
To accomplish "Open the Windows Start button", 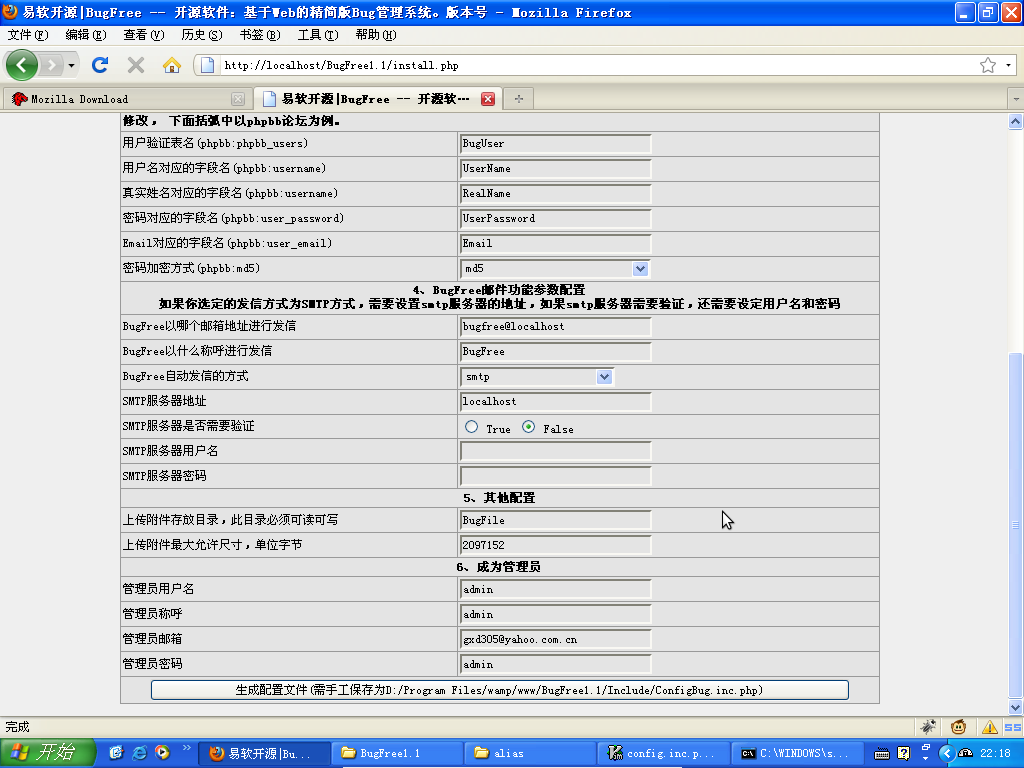I will [47, 753].
